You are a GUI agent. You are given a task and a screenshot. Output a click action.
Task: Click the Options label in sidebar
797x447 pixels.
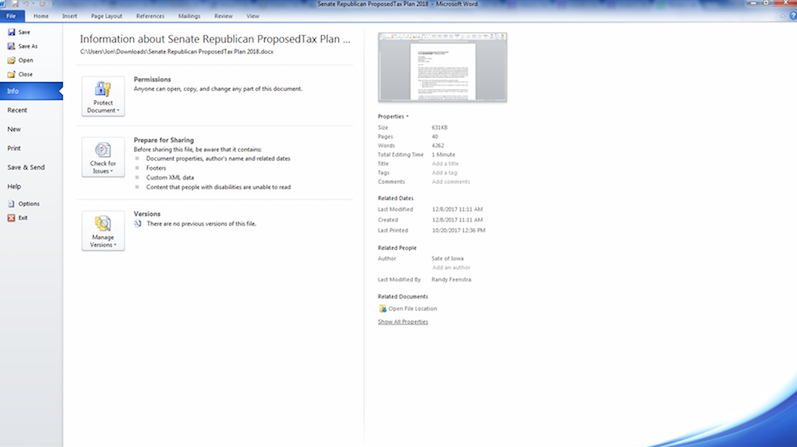(x=29, y=203)
